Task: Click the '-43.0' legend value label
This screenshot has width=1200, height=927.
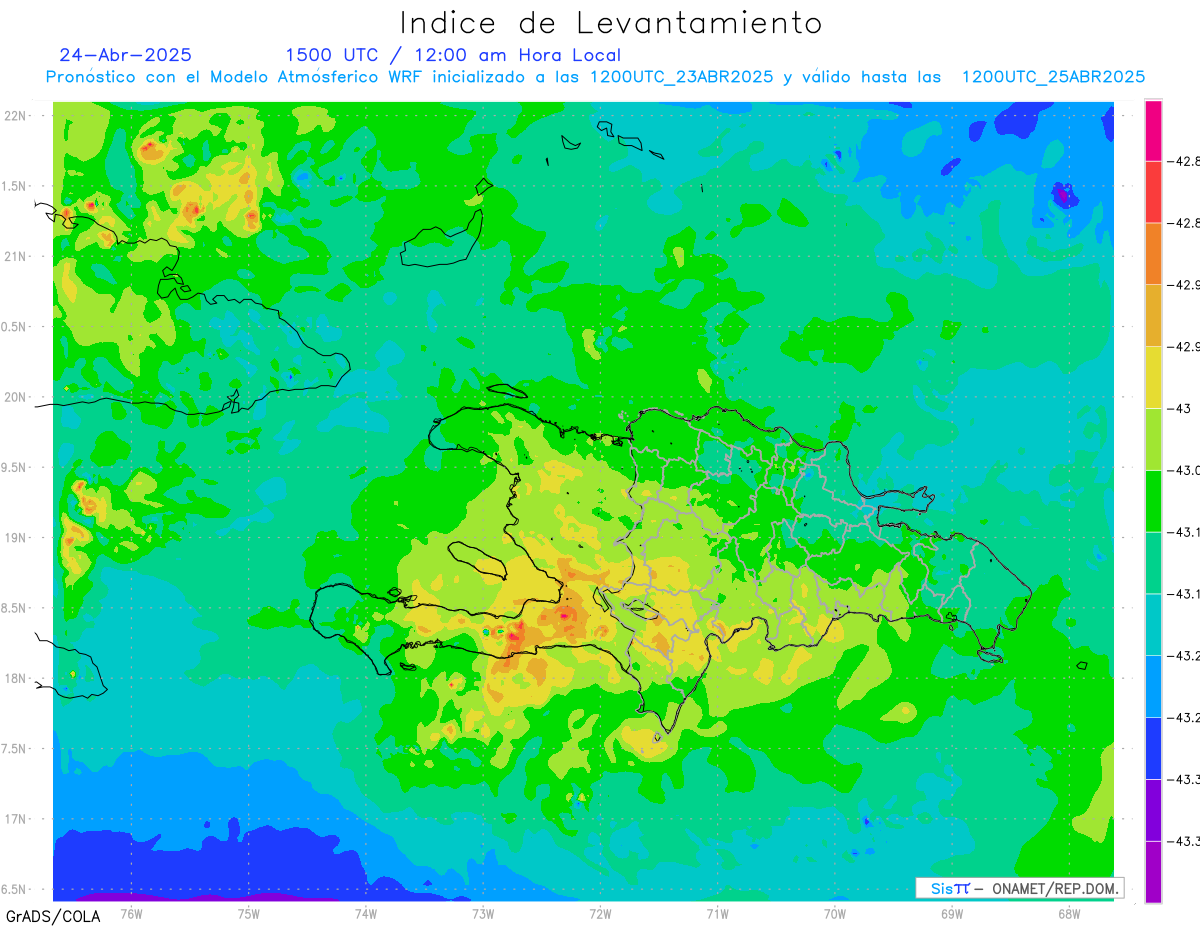Action: click(1185, 470)
